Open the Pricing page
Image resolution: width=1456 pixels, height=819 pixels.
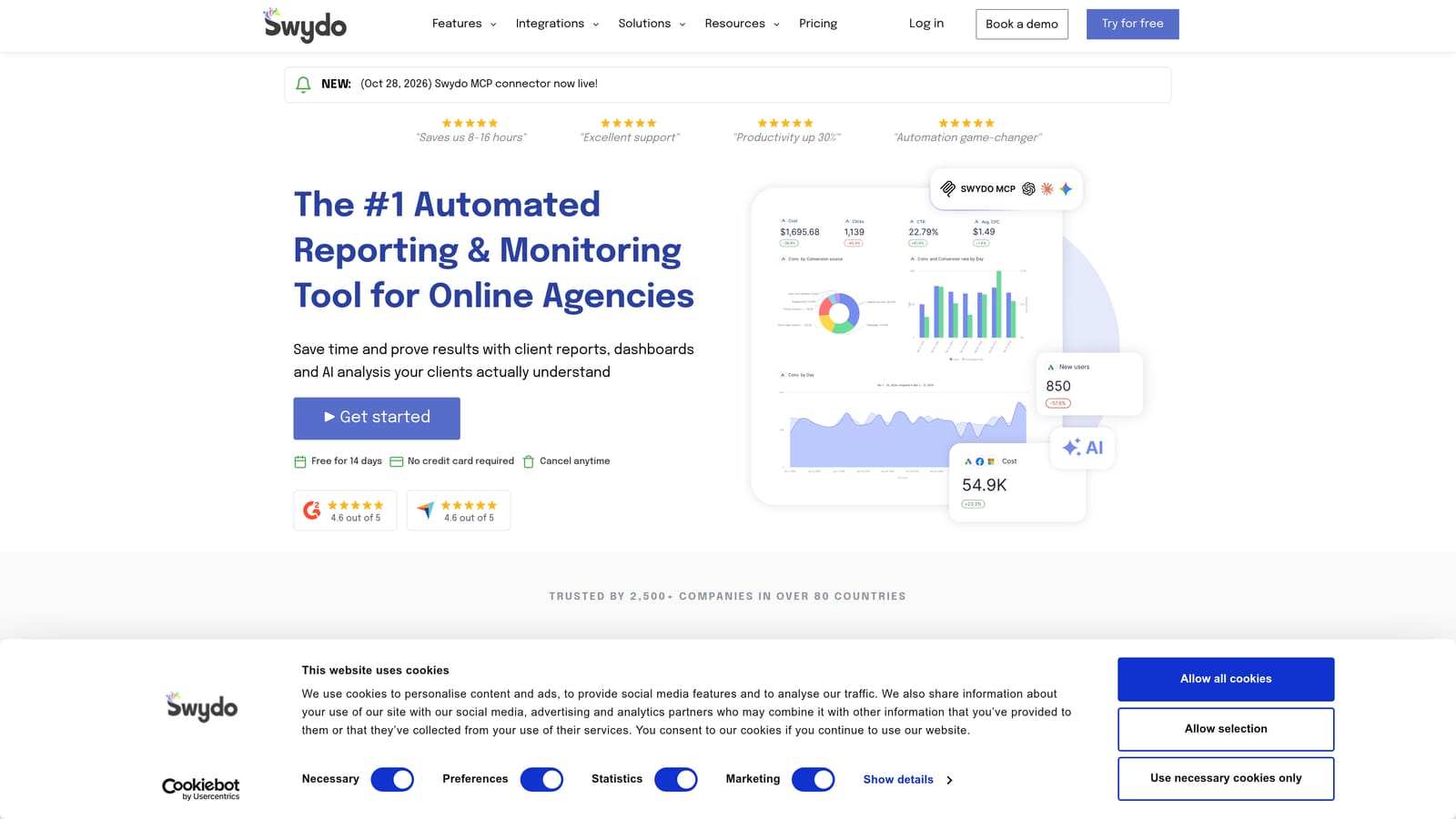tap(818, 24)
